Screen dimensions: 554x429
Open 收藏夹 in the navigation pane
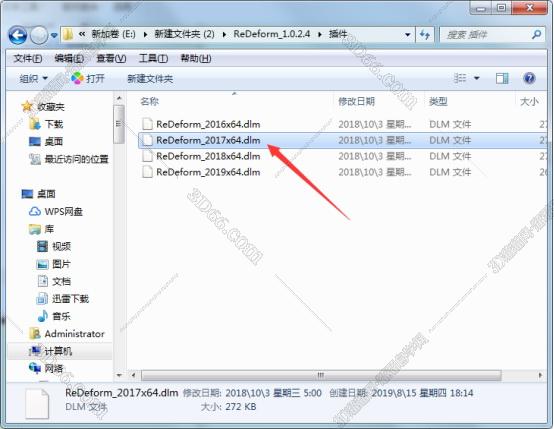pyautogui.click(x=51, y=106)
